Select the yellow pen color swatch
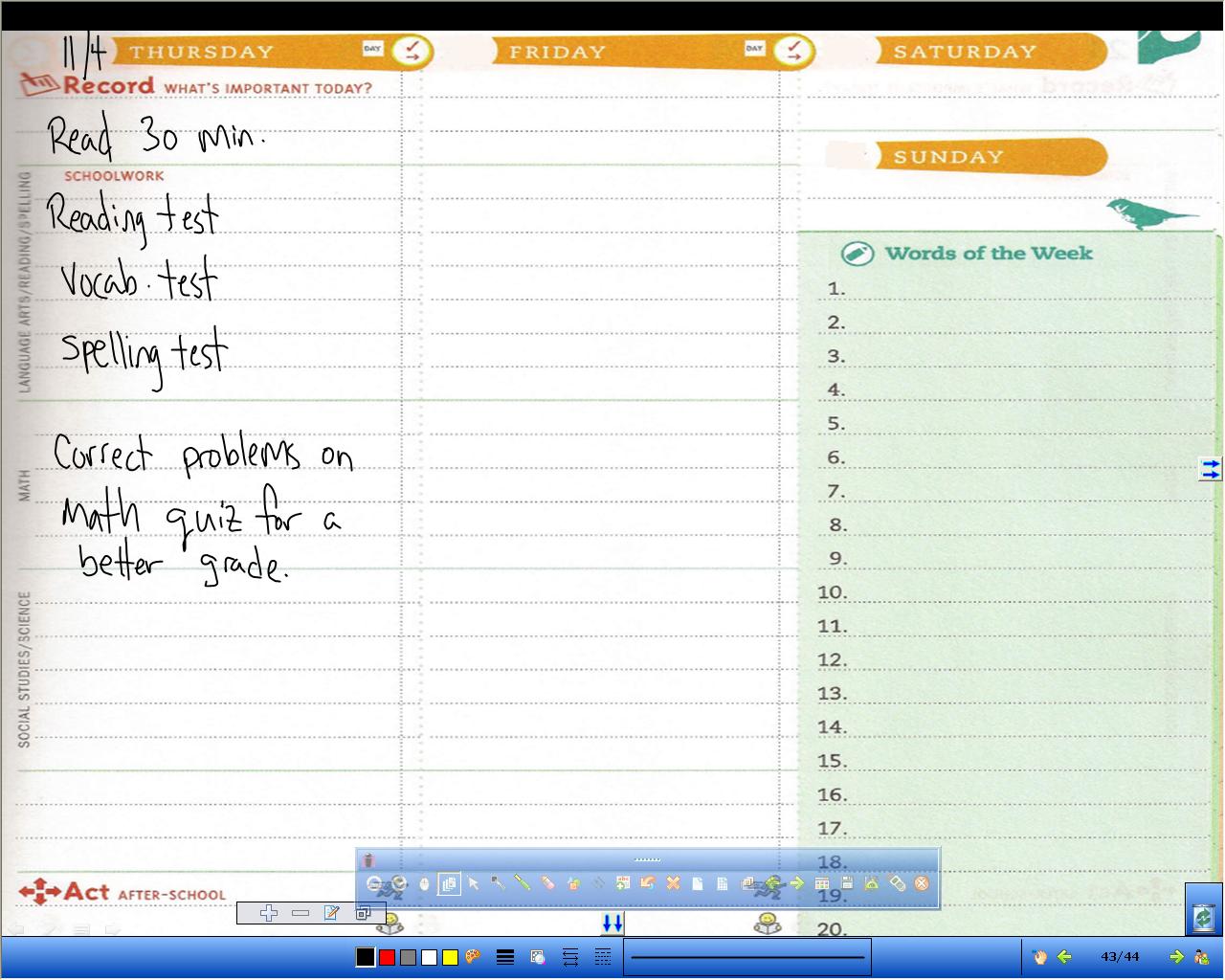1225x980 pixels. coord(449,956)
